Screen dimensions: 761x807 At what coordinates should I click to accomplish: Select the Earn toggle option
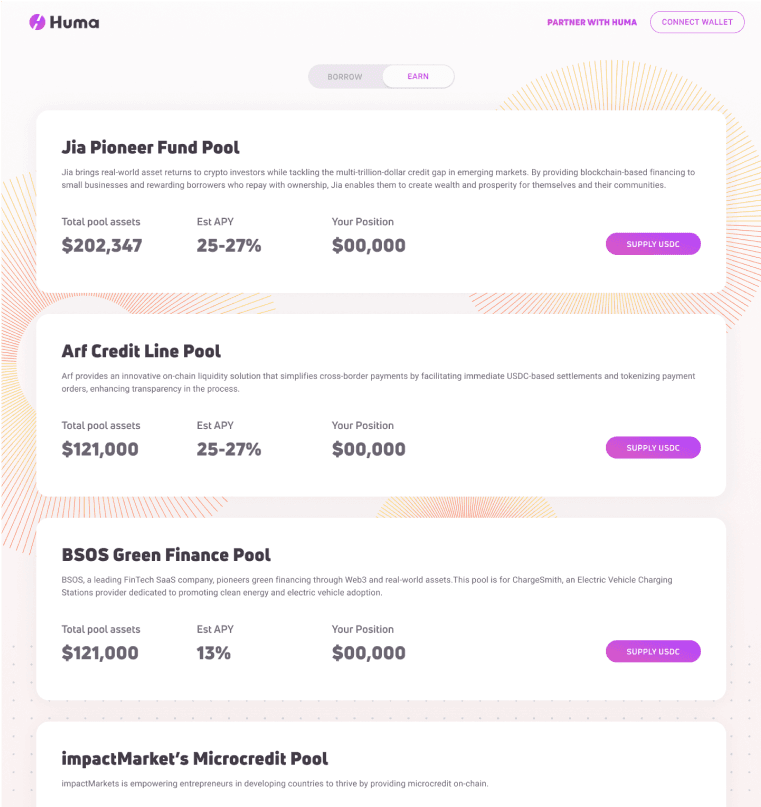click(418, 77)
